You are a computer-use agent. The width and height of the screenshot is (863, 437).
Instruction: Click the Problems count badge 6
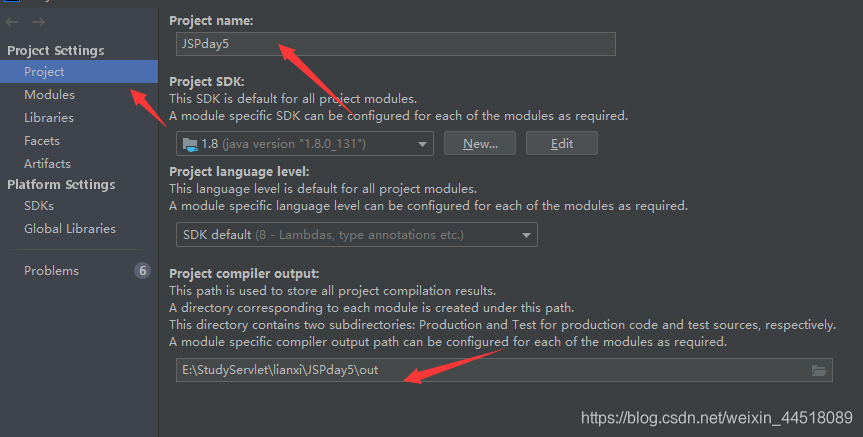(143, 271)
